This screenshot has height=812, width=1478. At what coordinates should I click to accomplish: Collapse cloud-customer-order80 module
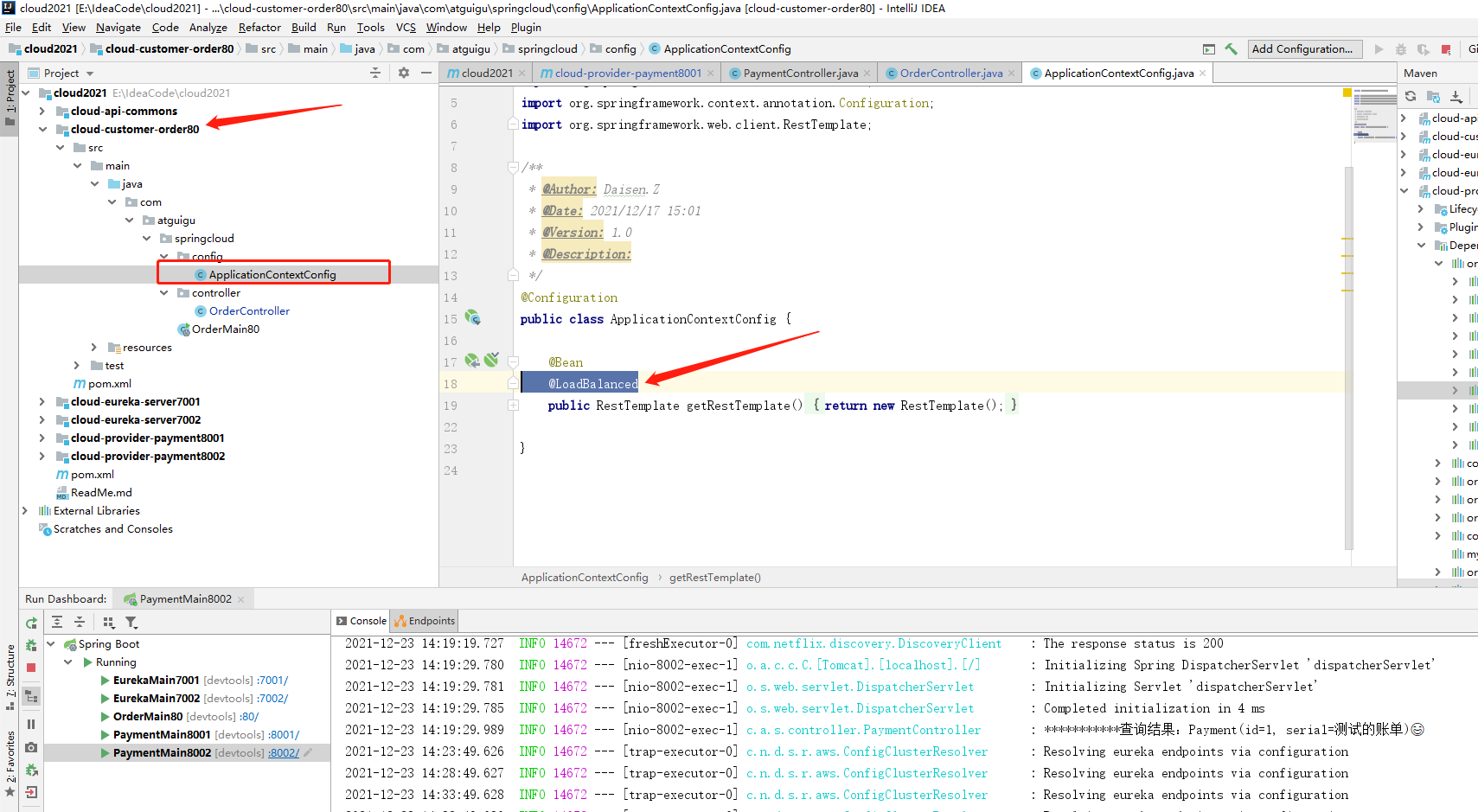tap(42, 130)
